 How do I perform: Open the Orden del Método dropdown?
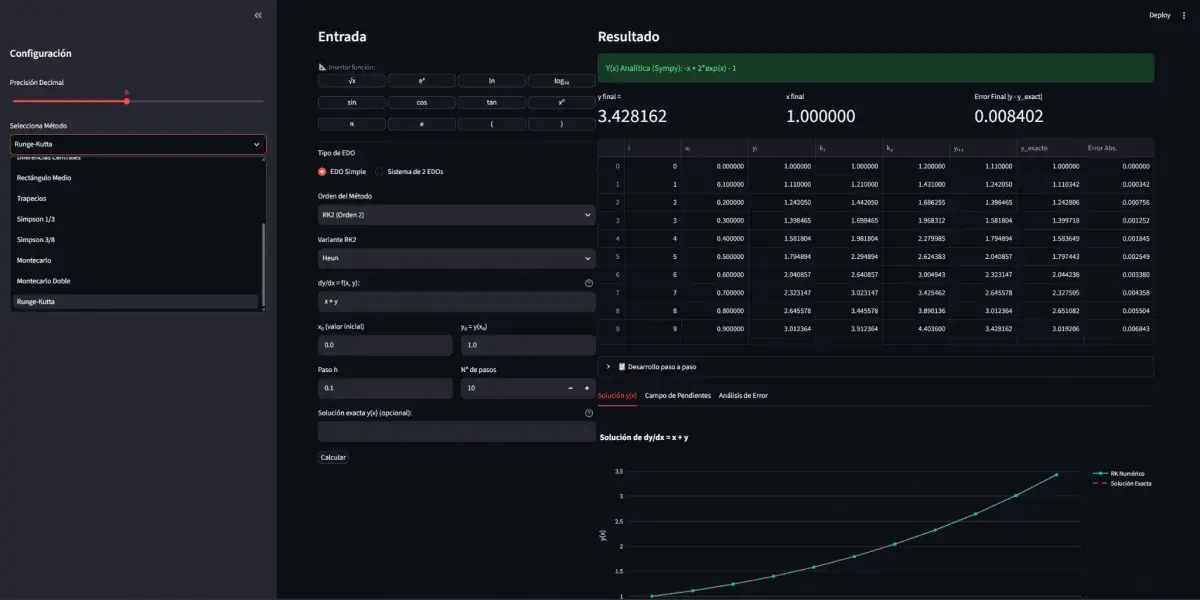point(456,214)
